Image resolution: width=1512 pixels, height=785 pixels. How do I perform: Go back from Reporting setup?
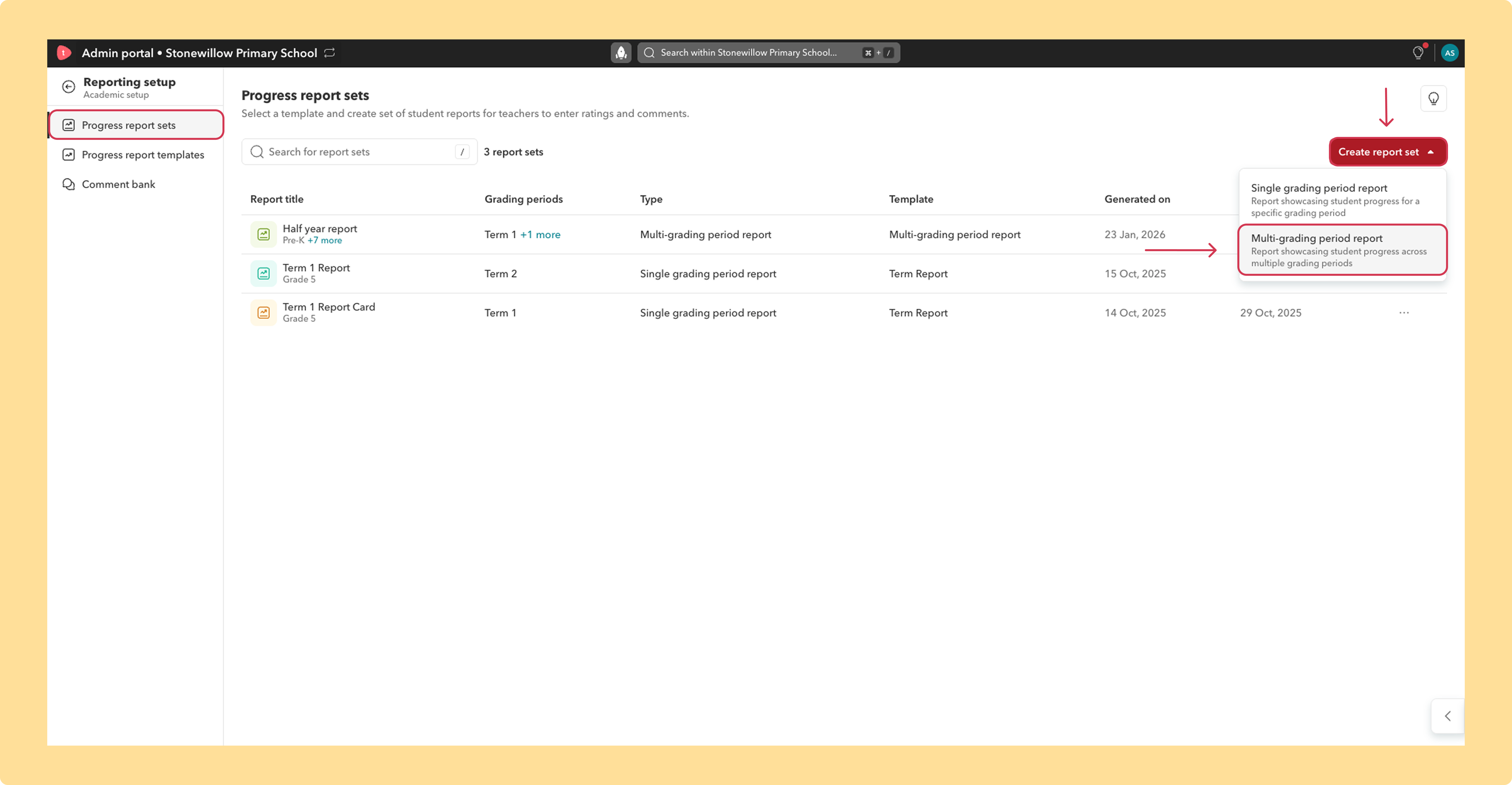point(69,87)
